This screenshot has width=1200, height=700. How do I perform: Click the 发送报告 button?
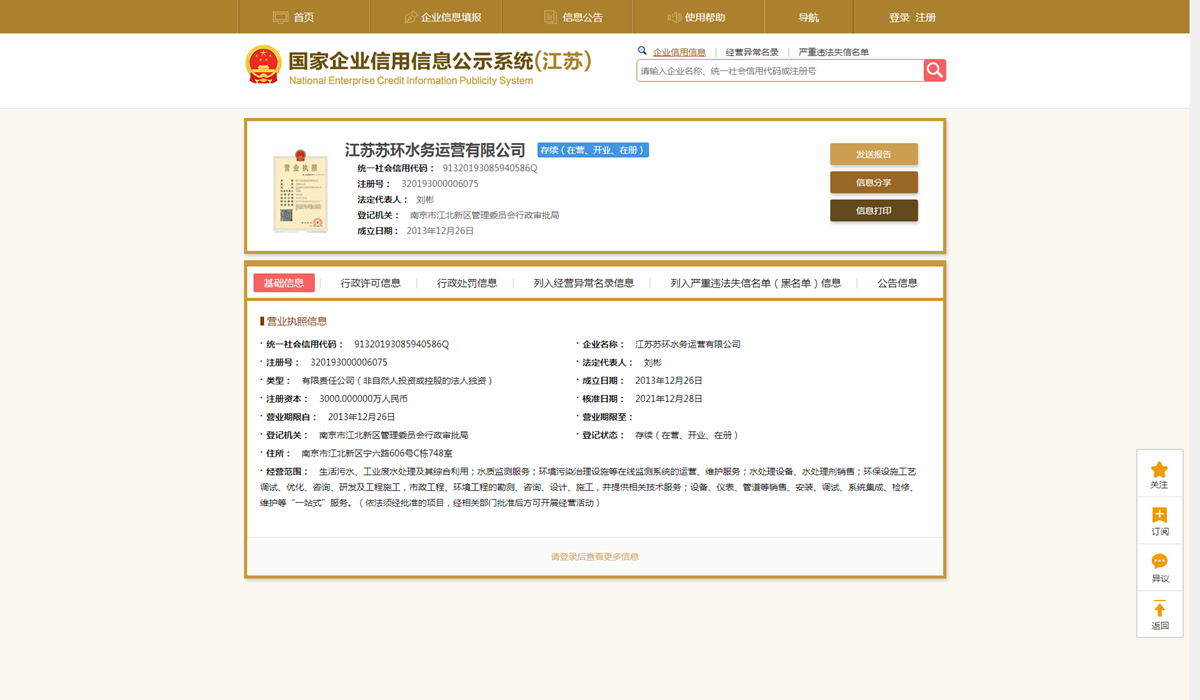click(874, 154)
